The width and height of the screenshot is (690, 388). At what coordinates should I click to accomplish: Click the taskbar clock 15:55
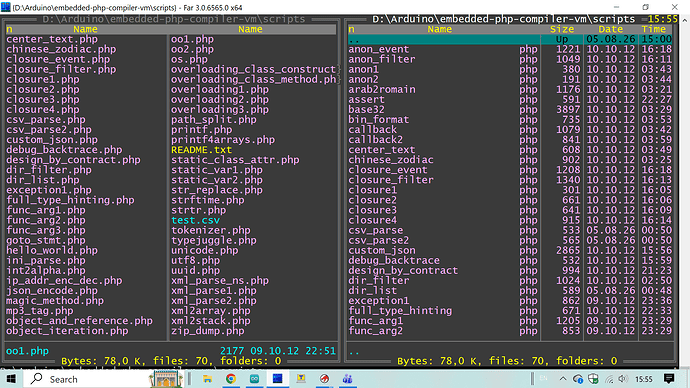click(644, 379)
